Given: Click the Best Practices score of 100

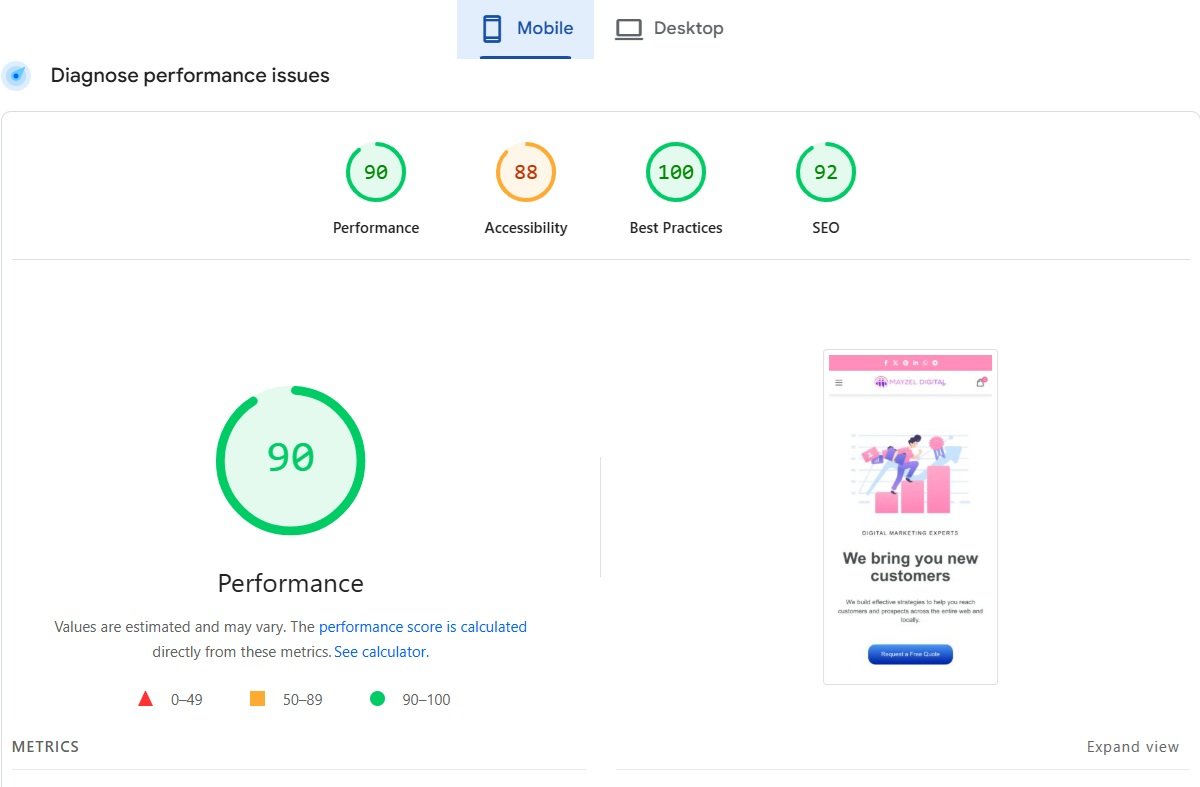Looking at the screenshot, I should coord(675,171).
